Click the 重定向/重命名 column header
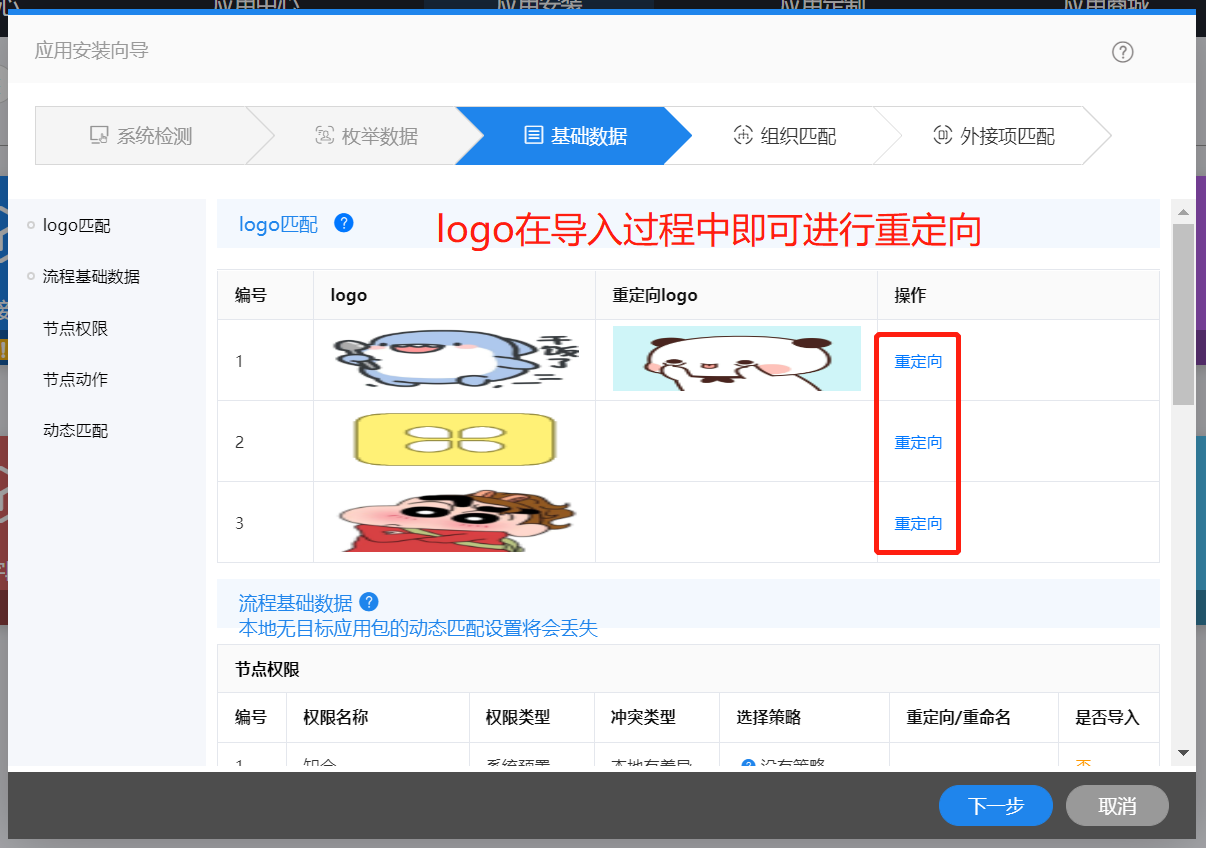Image resolution: width=1206 pixels, height=848 pixels. tap(959, 717)
